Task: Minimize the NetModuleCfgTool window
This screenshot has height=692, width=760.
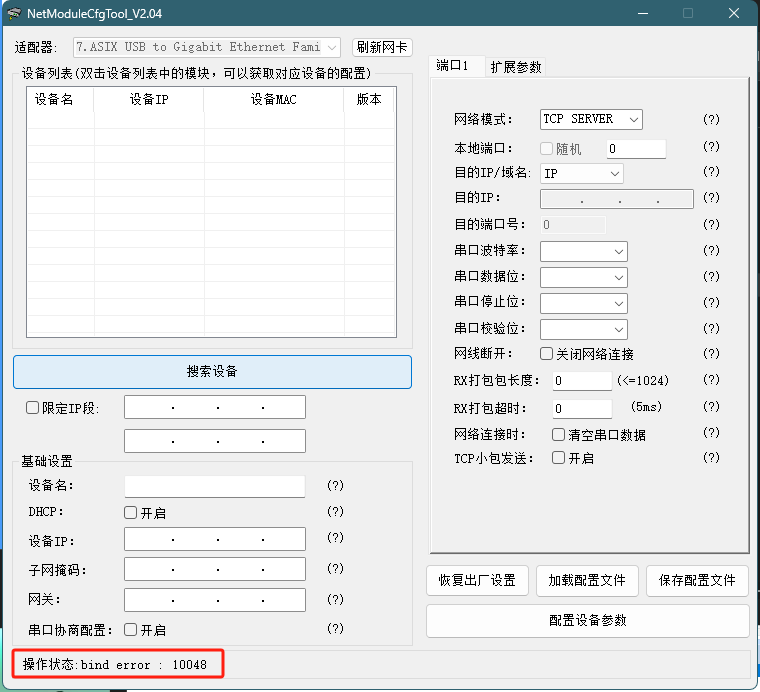Action: [643, 14]
